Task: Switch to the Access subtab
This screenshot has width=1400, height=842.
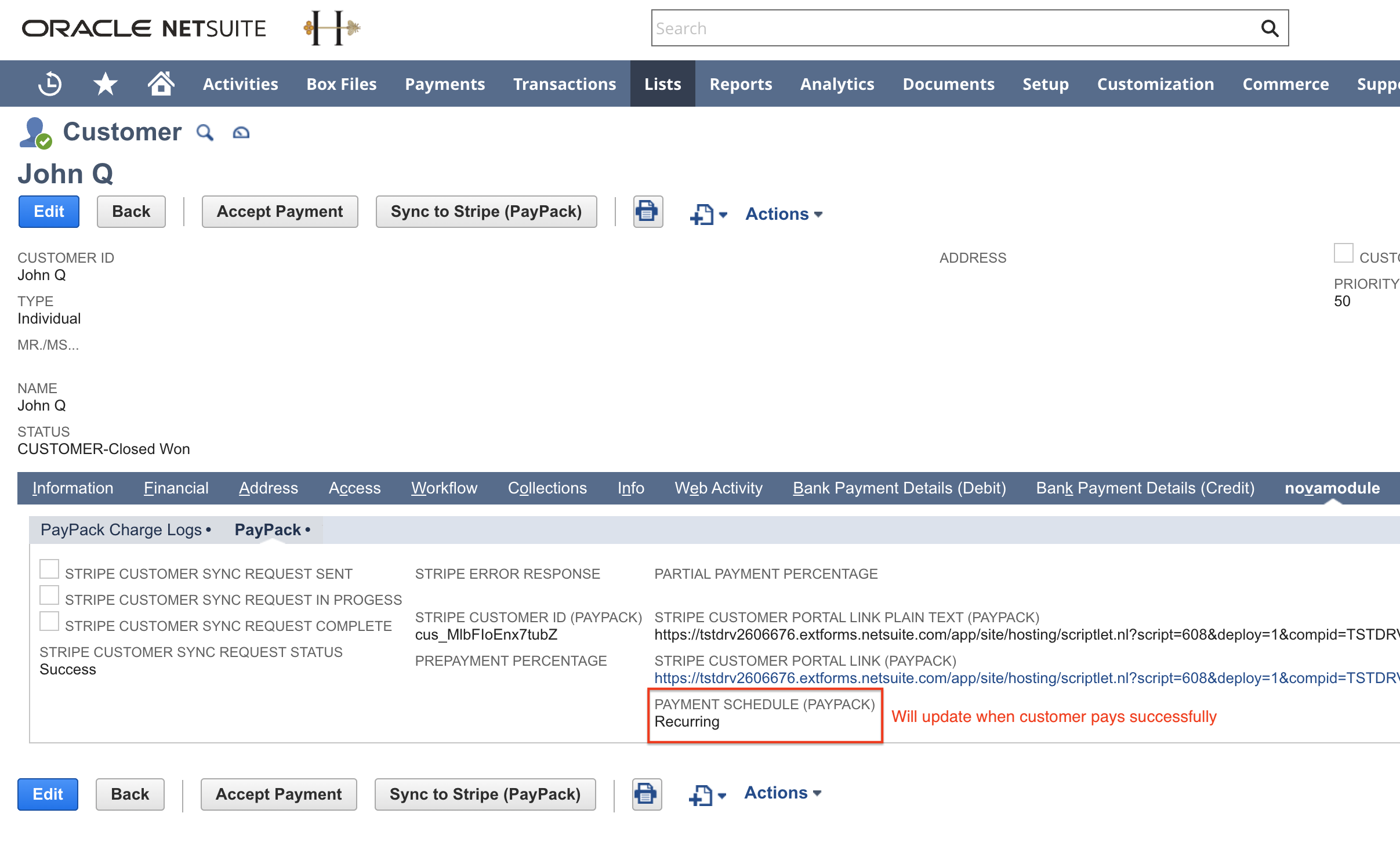Action: click(354, 488)
